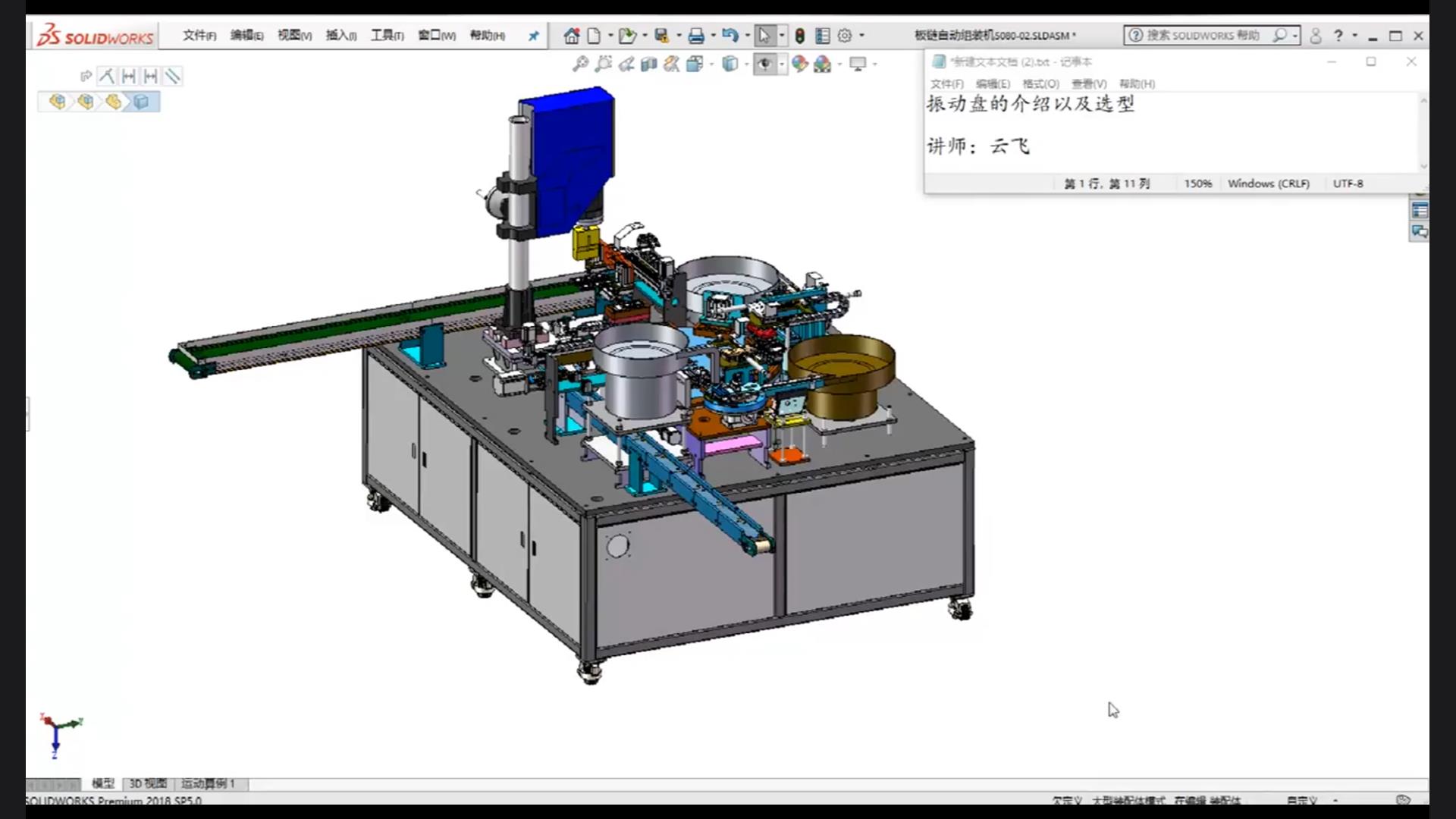Select highlighted blue cube breadcrumb icon
Image resolution: width=1456 pixels, height=819 pixels.
coord(142,102)
